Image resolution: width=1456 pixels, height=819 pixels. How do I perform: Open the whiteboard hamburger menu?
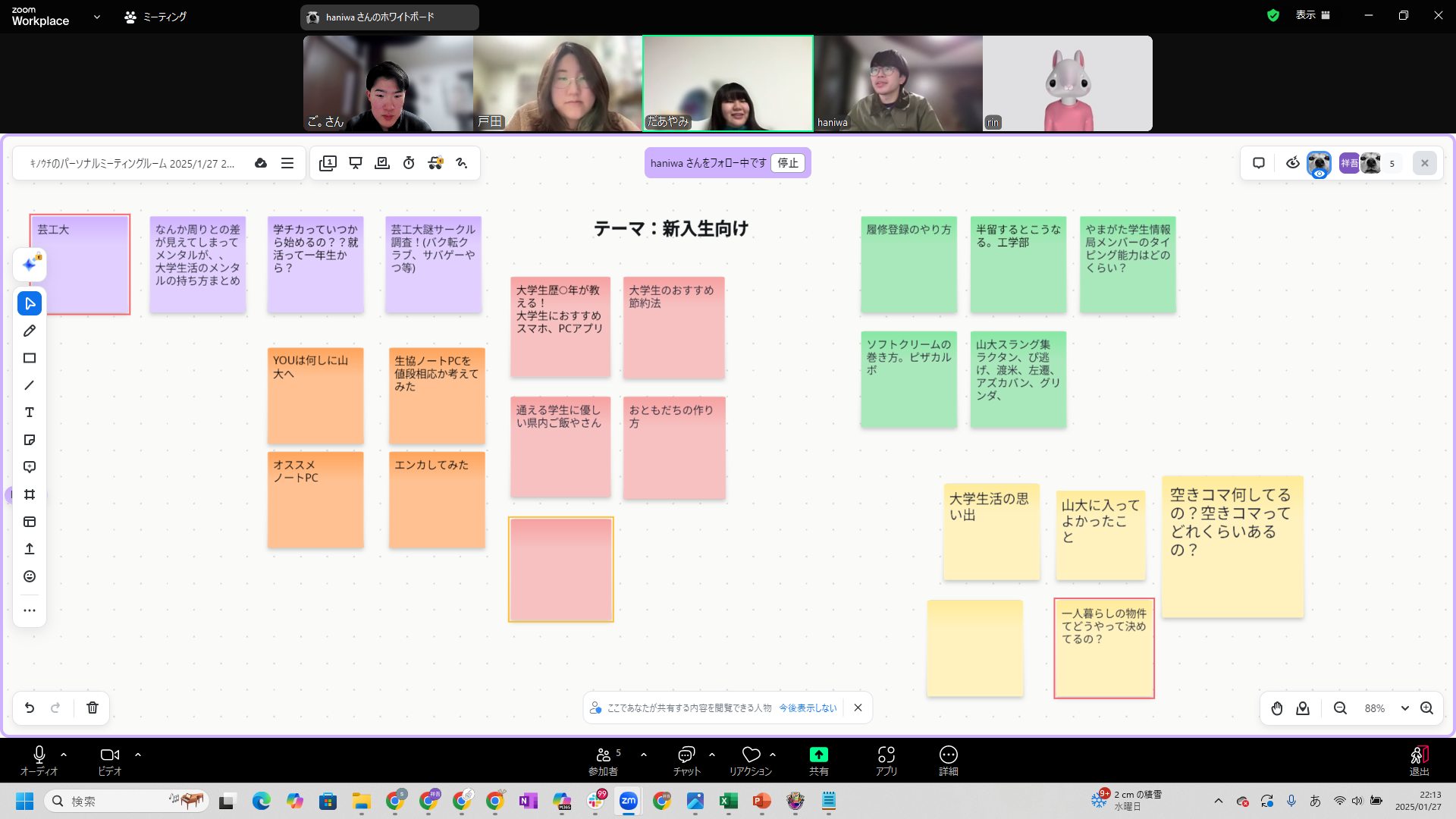point(287,163)
